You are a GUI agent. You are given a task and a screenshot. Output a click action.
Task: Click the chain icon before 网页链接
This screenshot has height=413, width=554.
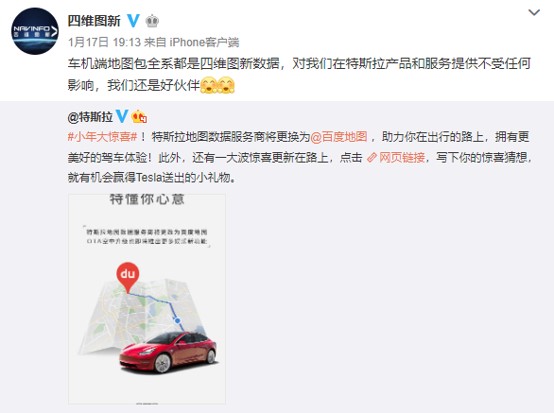372,157
